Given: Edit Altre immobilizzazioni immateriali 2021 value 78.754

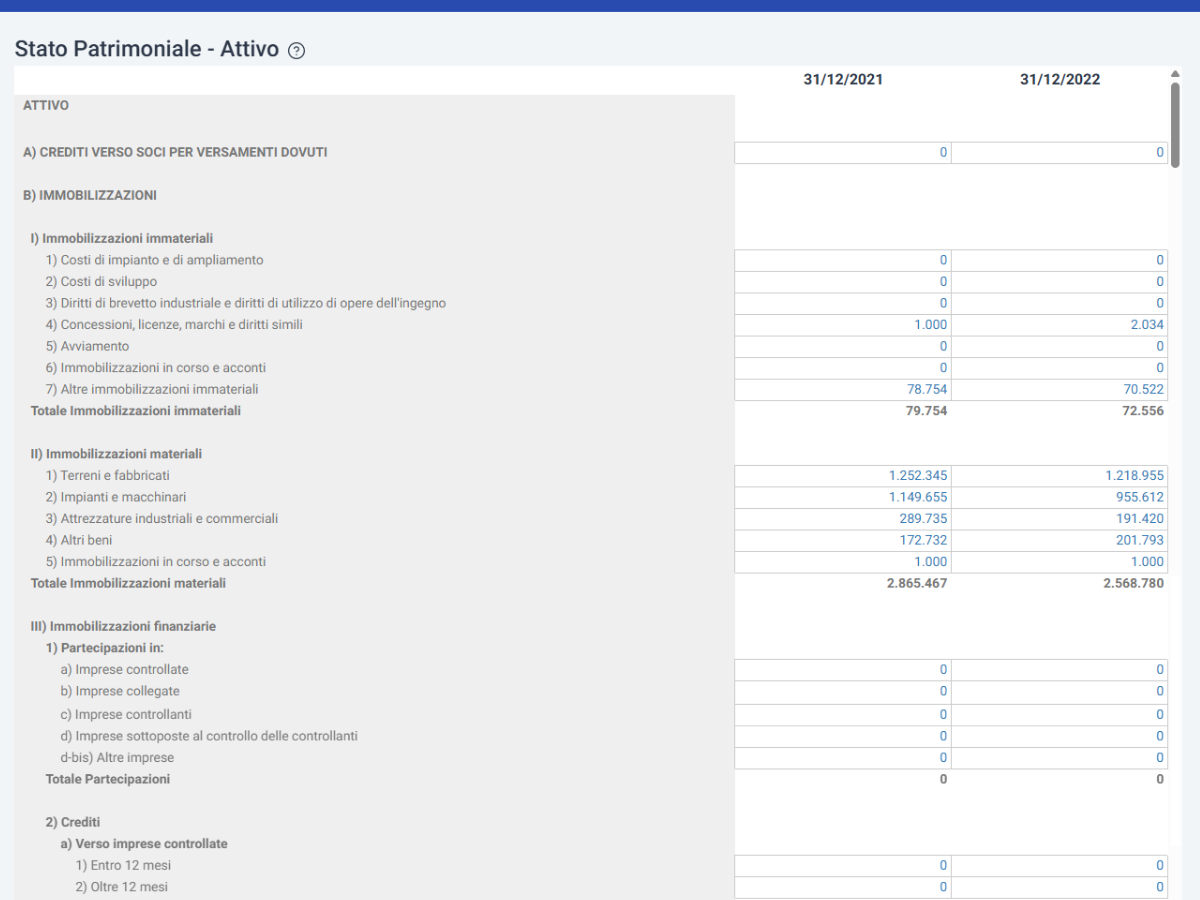Looking at the screenshot, I should pyautogui.click(x=843, y=389).
